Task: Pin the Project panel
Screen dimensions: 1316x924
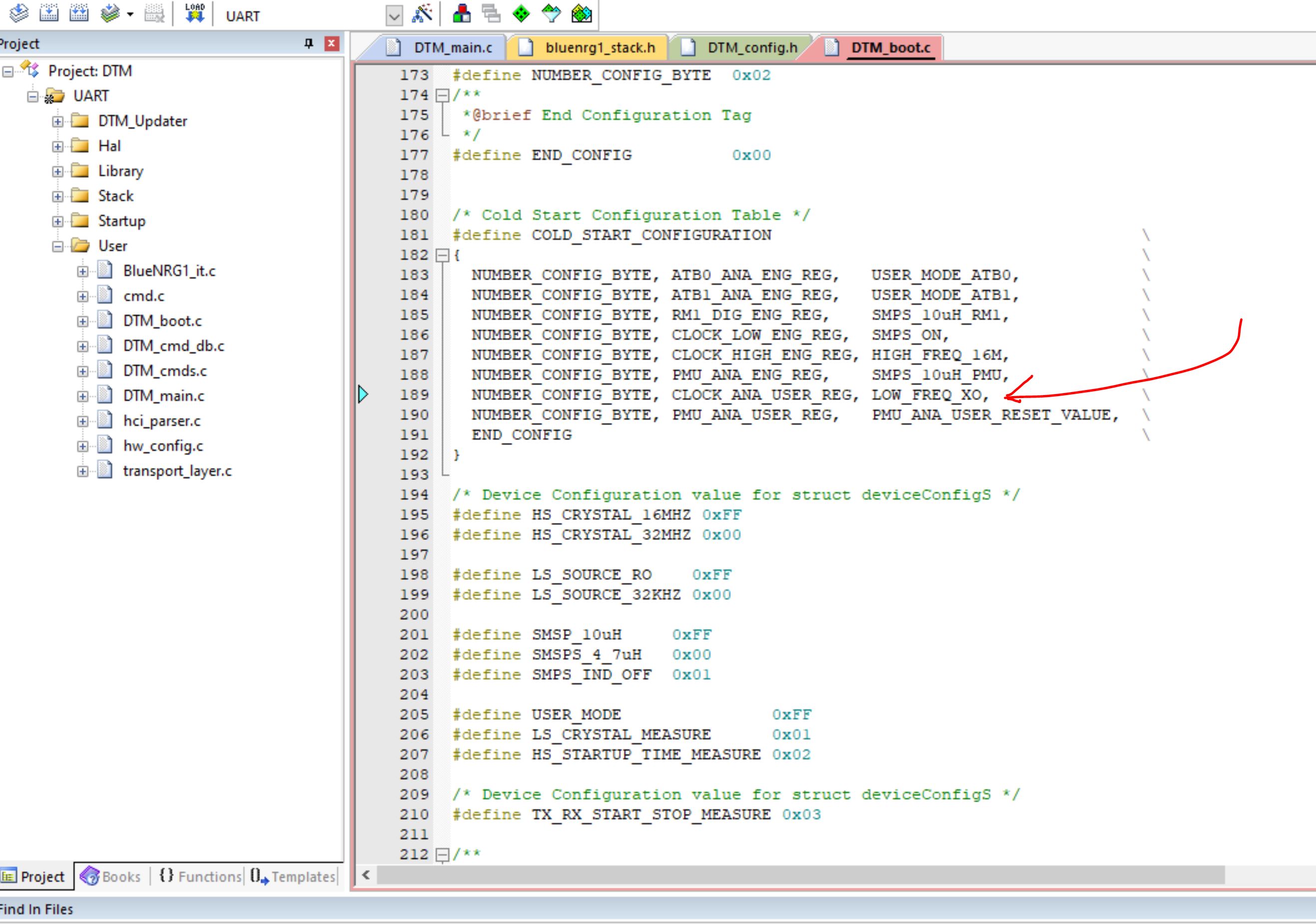Action: click(309, 43)
